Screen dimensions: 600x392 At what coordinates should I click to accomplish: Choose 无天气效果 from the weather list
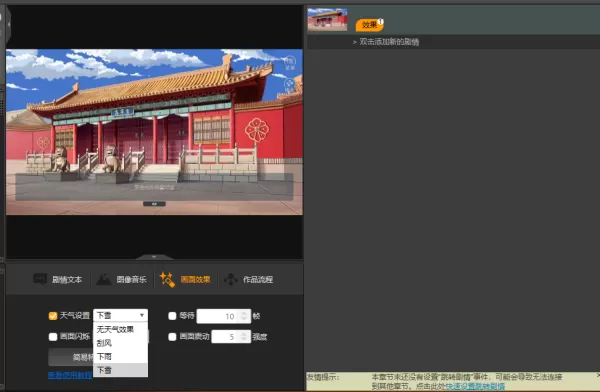[x=121, y=329]
